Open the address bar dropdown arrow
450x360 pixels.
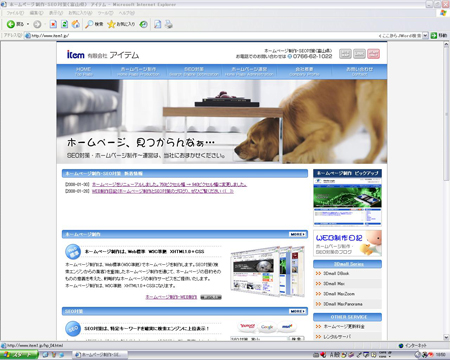click(425, 35)
